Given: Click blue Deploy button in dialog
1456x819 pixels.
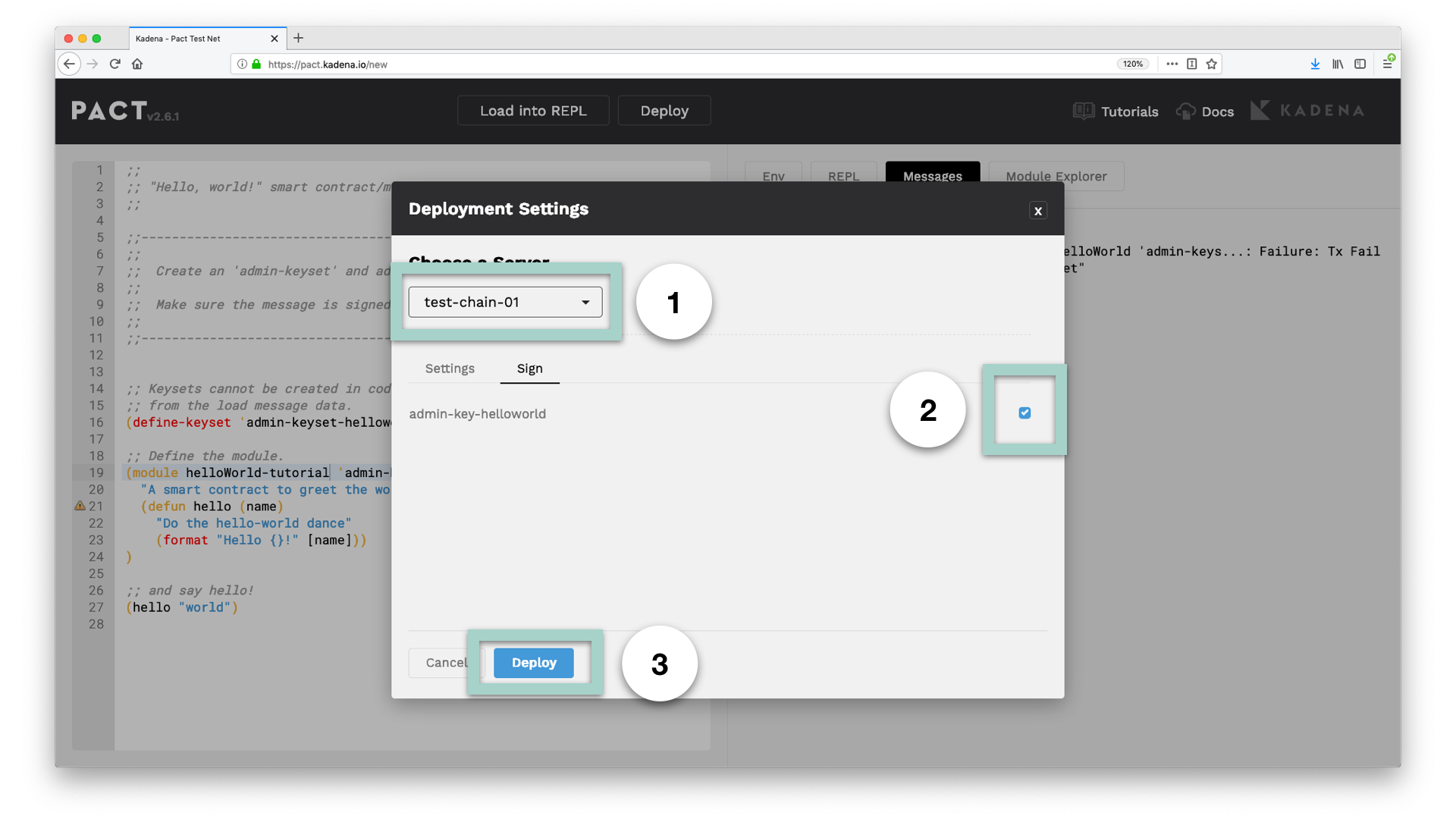Looking at the screenshot, I should pyautogui.click(x=534, y=663).
